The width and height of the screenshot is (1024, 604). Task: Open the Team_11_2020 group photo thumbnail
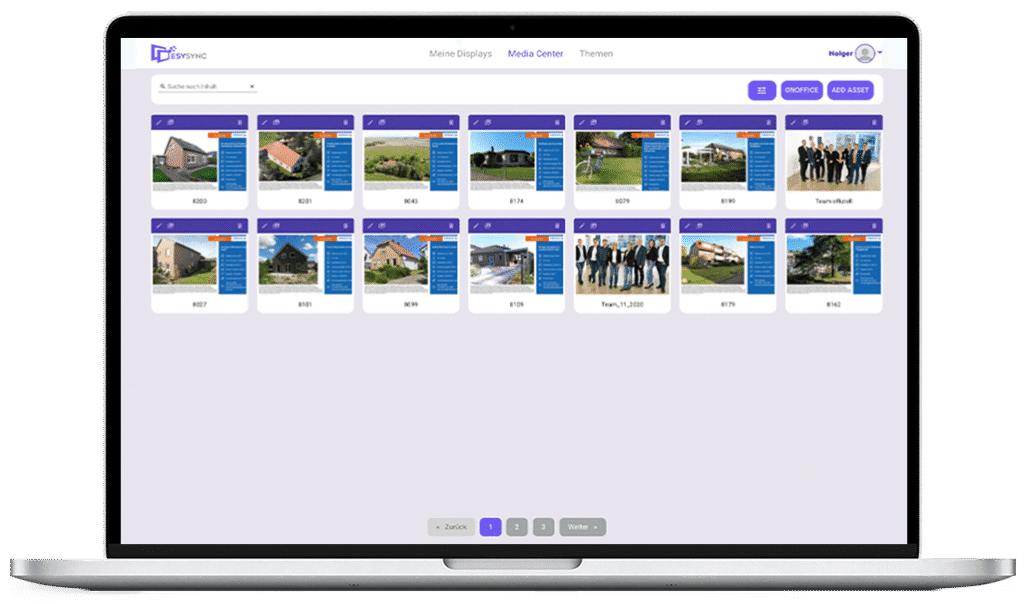click(622, 264)
